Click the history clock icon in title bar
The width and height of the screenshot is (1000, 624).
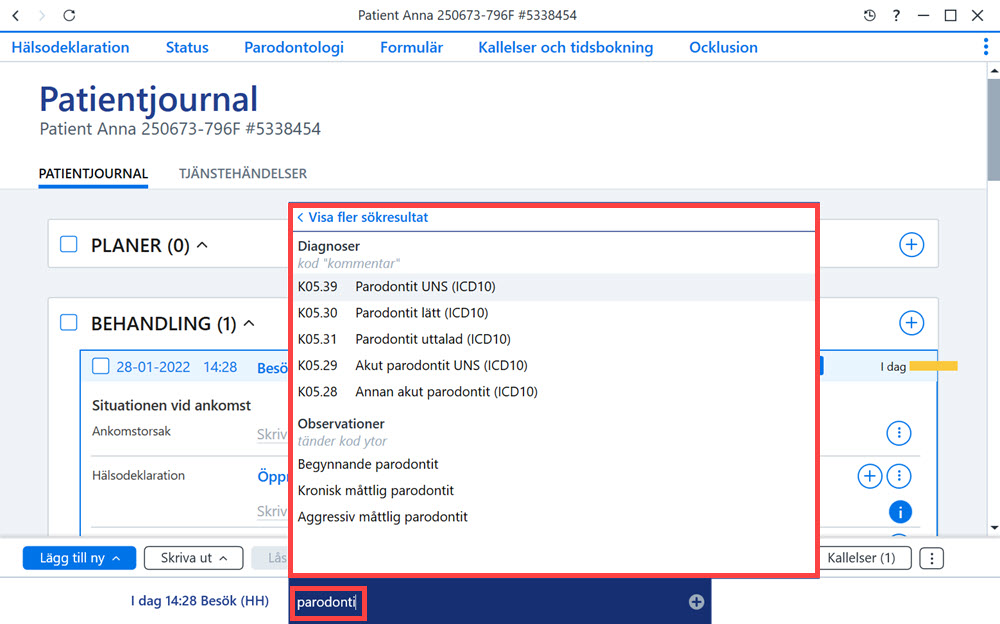tap(869, 15)
